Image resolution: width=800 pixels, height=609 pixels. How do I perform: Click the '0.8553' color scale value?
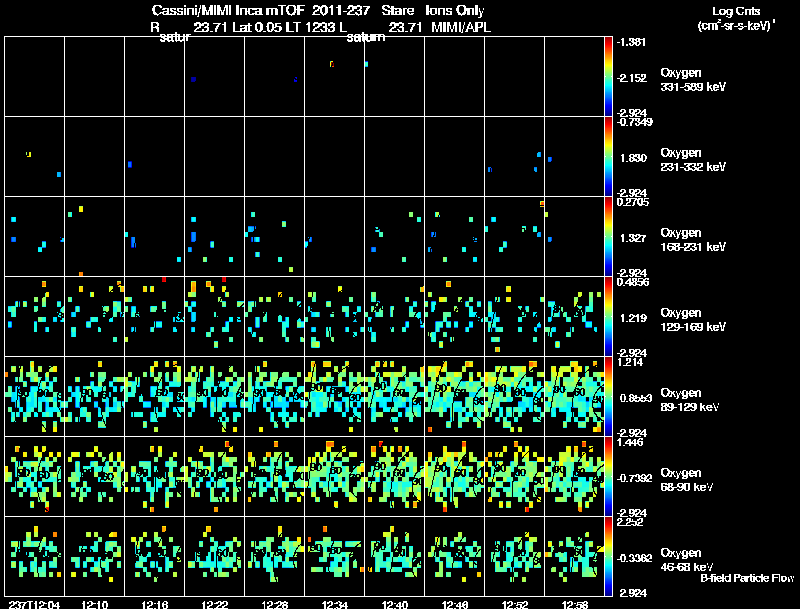(x=636, y=398)
